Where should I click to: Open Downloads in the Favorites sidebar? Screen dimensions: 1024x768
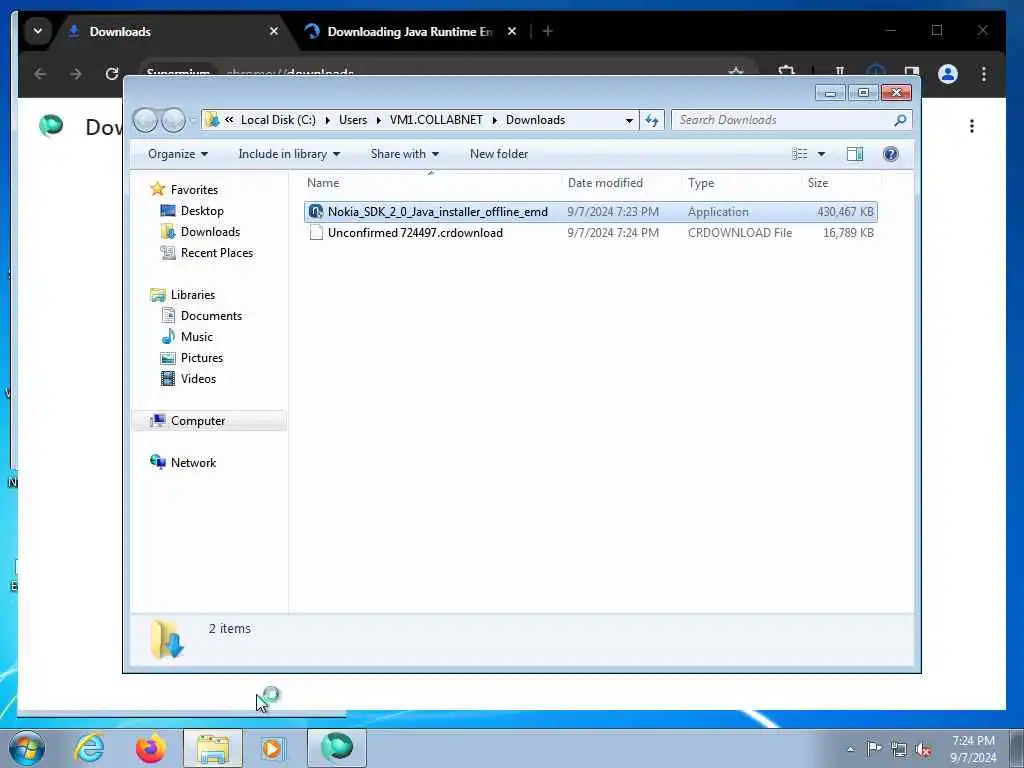pos(210,232)
